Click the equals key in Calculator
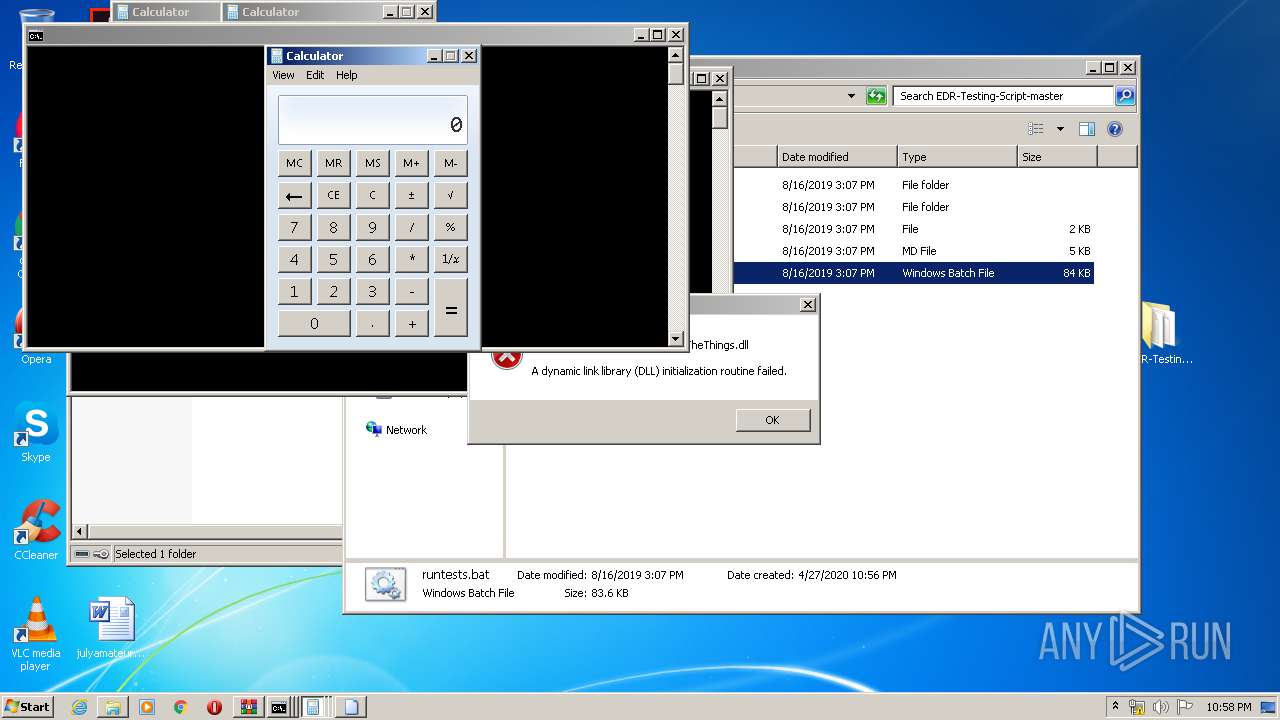The image size is (1280, 720). tap(450, 308)
